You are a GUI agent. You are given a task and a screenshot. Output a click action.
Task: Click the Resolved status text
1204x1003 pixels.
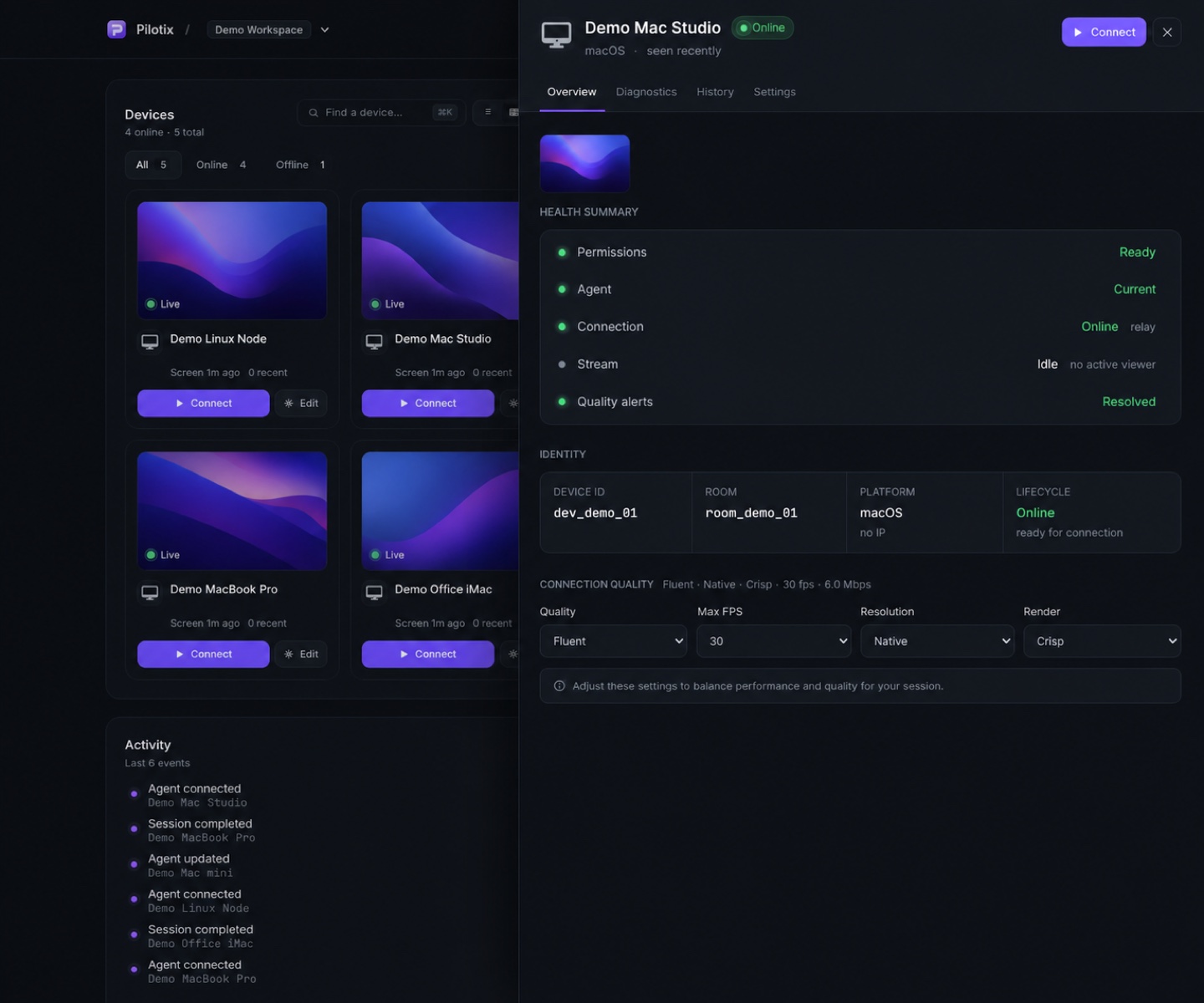[x=1129, y=402]
